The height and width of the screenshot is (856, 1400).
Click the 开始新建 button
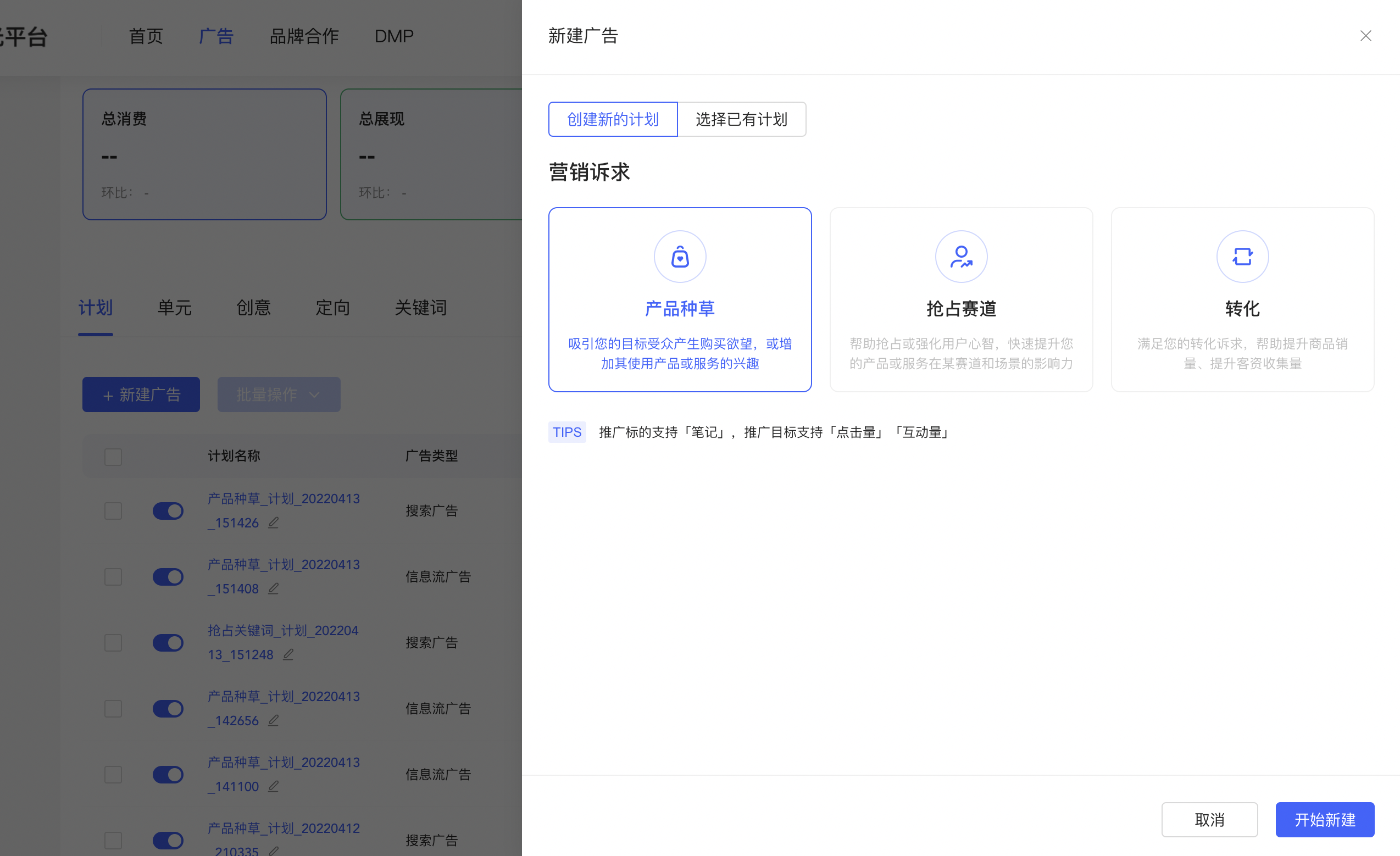(x=1325, y=820)
